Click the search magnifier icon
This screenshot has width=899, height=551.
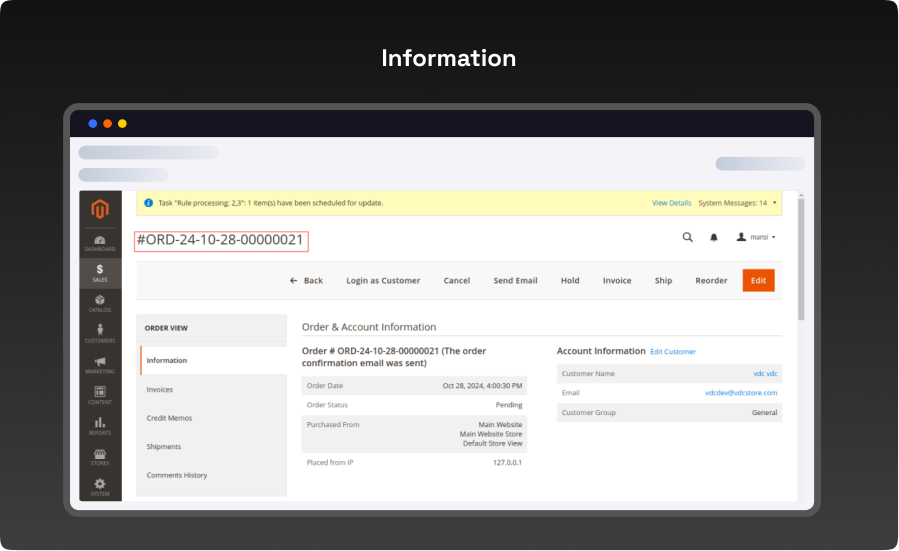point(687,237)
